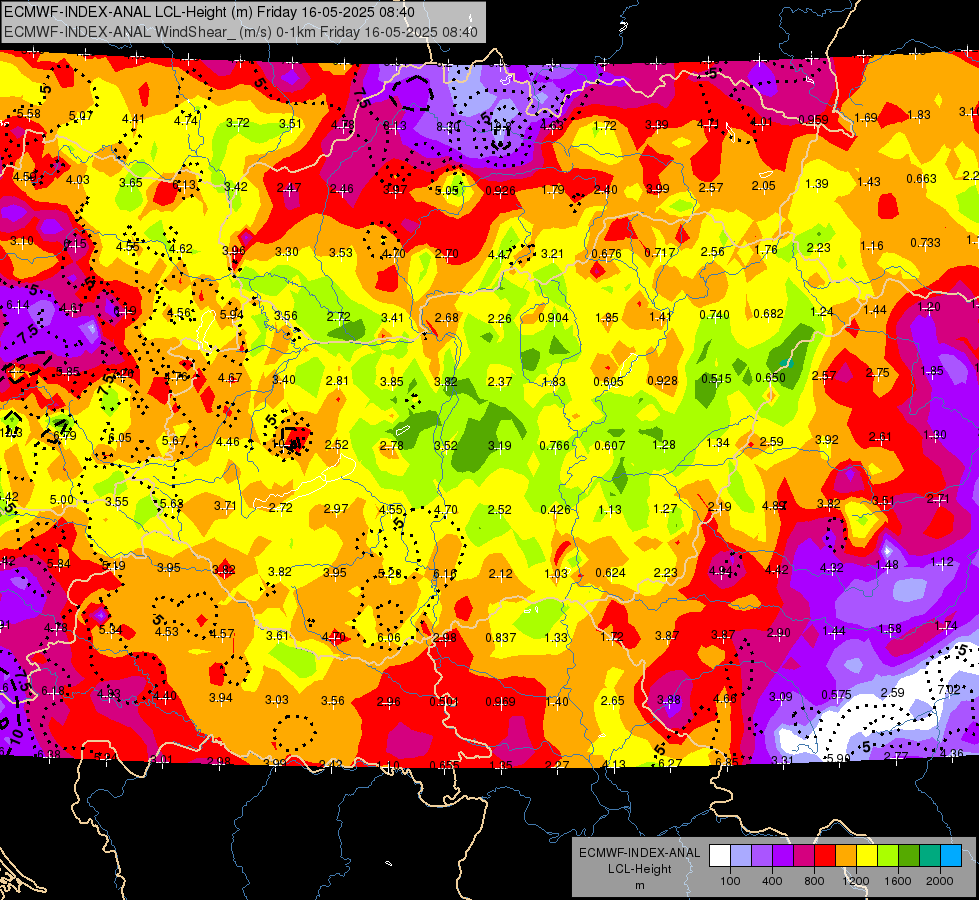The width and height of the screenshot is (979, 900).
Task: Click the grid value 0.676
Action: (606, 254)
